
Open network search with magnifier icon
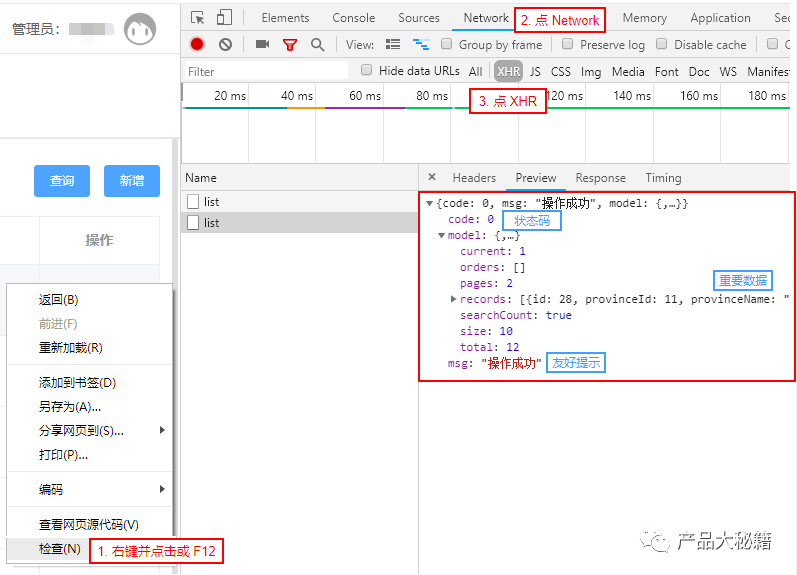coord(317,45)
